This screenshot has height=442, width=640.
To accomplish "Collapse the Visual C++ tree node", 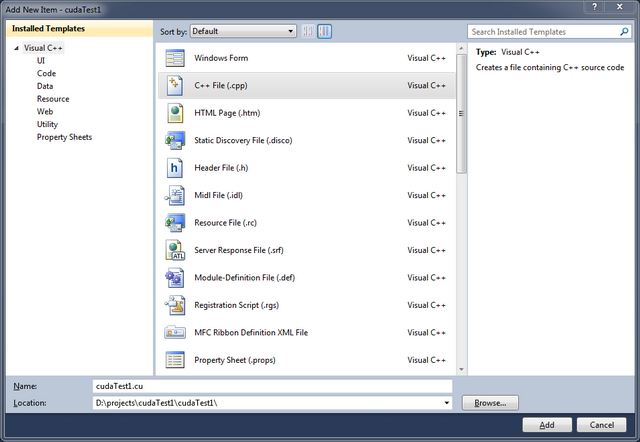I will point(16,48).
